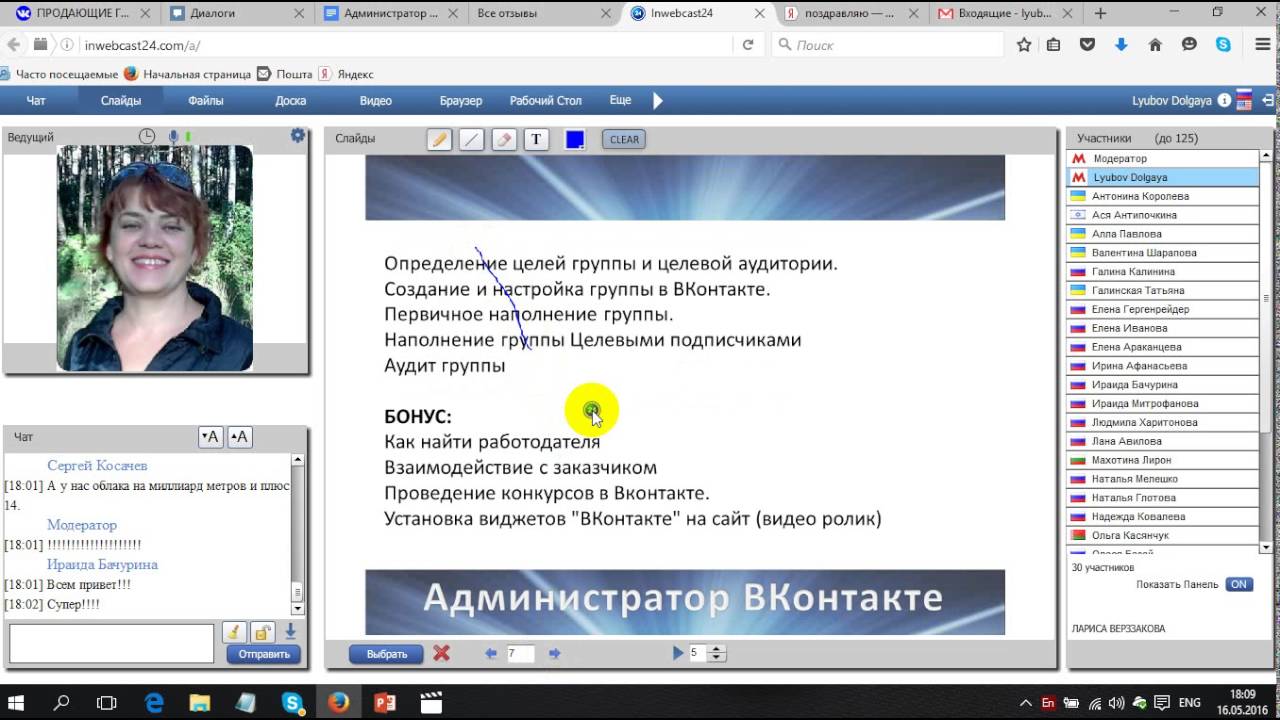Viewport: 1280px width, 720px height.
Task: Go to the previous slide arrow
Action: tap(491, 653)
